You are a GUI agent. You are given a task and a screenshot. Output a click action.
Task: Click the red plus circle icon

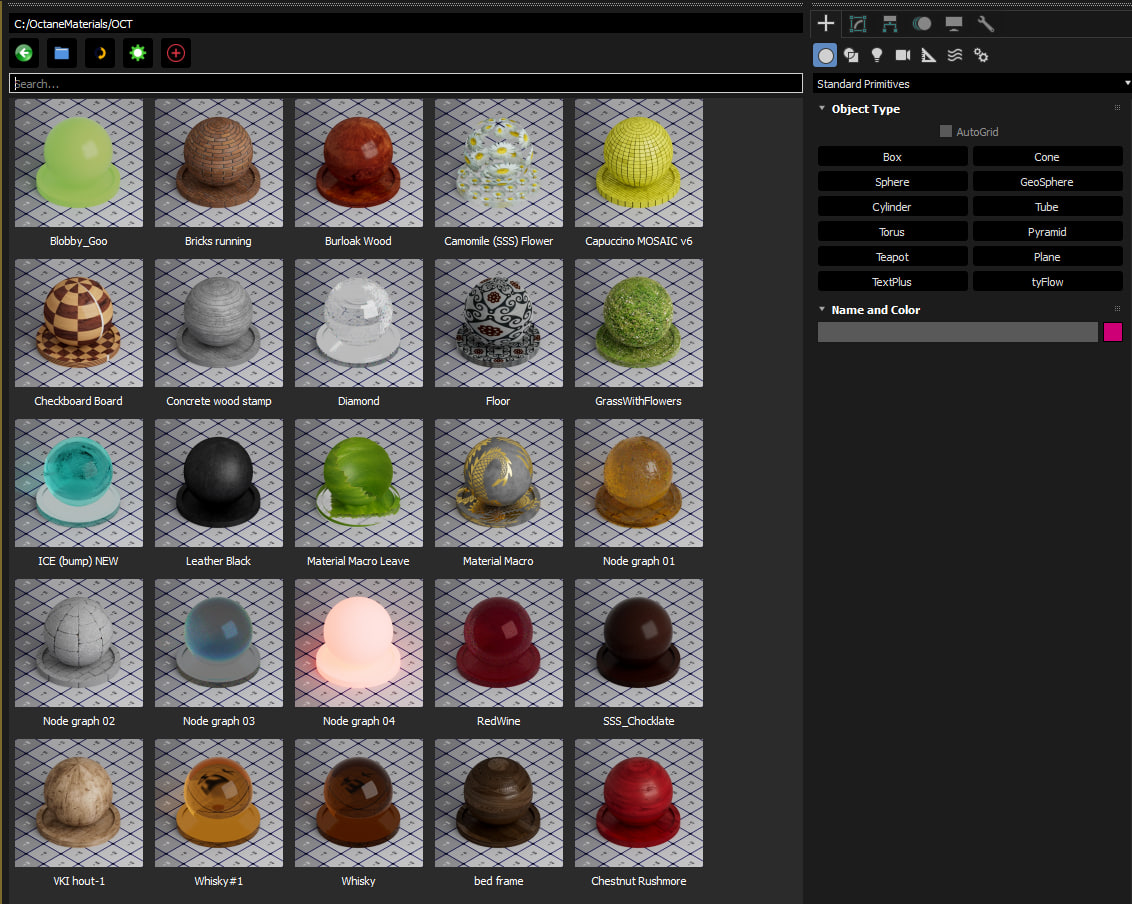(176, 53)
